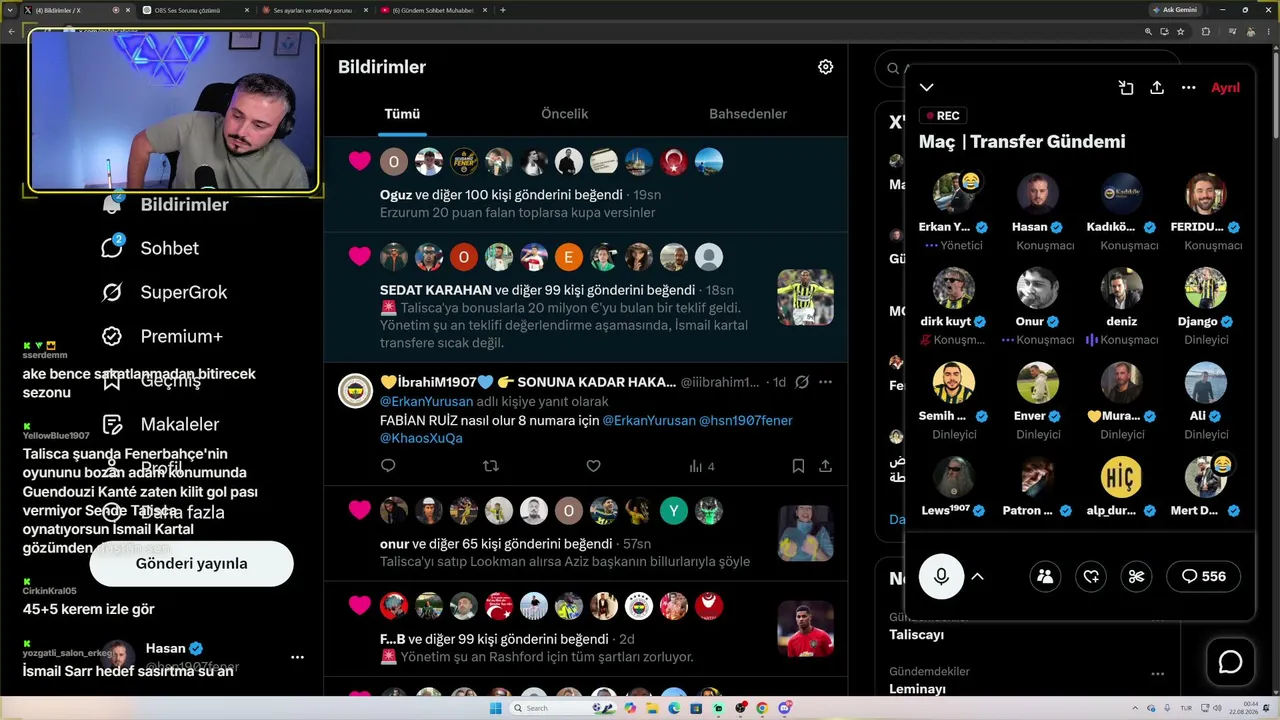Screen dimensions: 1280x720
Task: Reply to the FABİAN RUİZ post
Action: pos(388,466)
